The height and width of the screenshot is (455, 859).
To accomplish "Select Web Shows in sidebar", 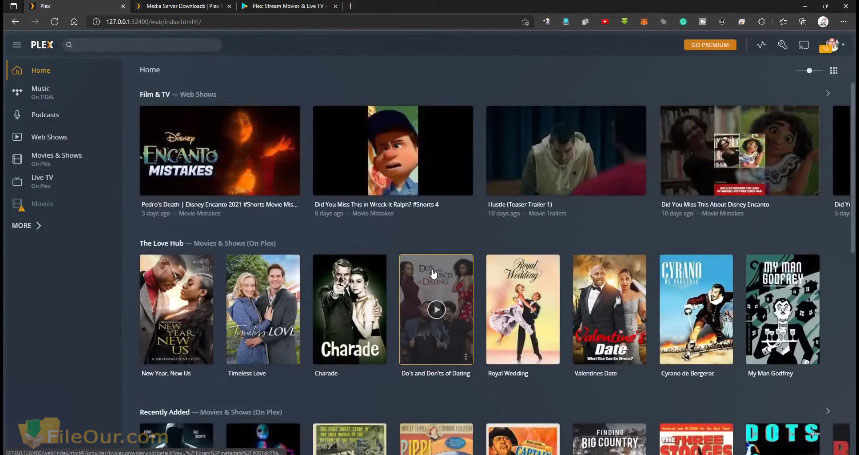I will (x=49, y=137).
